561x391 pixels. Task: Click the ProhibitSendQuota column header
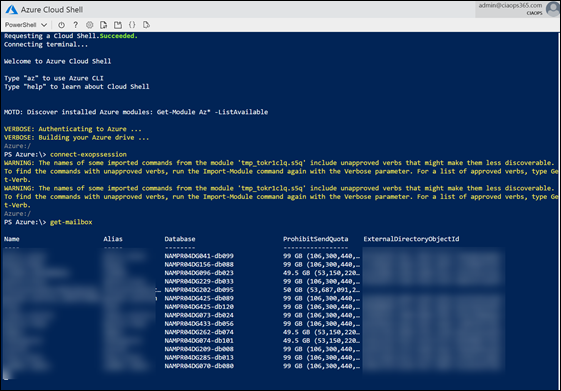point(316,239)
